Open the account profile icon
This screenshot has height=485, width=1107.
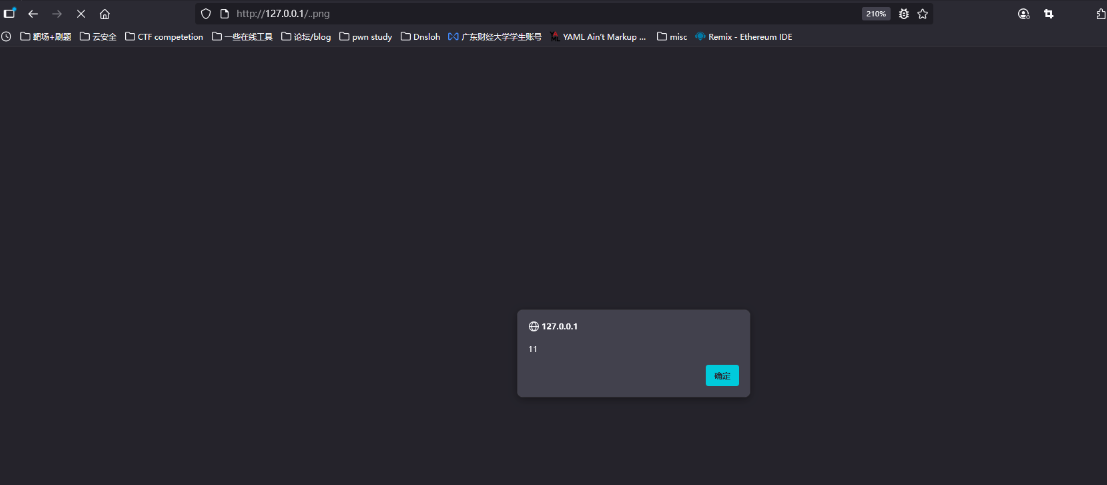1023,14
